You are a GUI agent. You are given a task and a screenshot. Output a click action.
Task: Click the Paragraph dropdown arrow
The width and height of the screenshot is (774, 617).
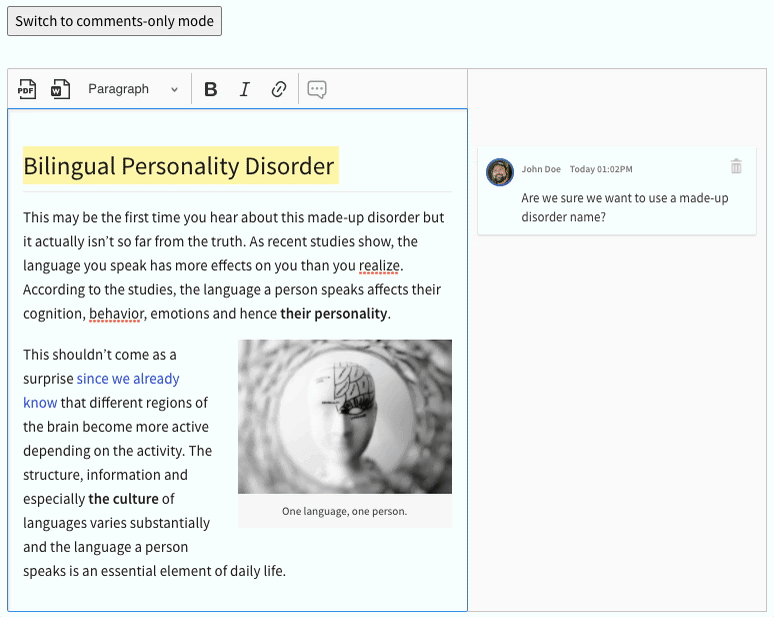174,90
